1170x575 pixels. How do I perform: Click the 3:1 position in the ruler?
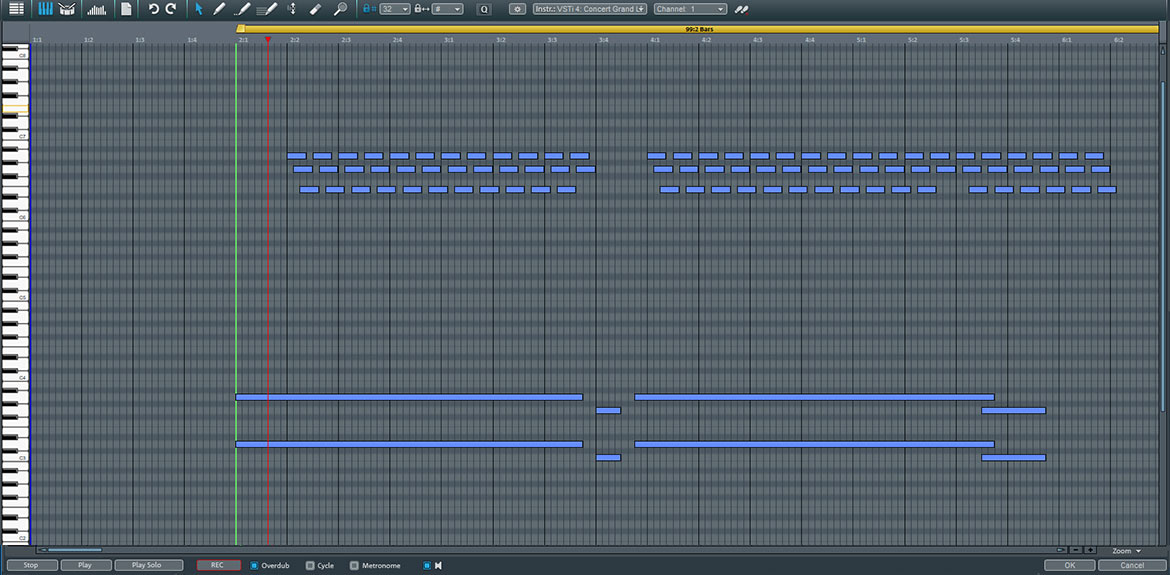[x=448, y=40]
